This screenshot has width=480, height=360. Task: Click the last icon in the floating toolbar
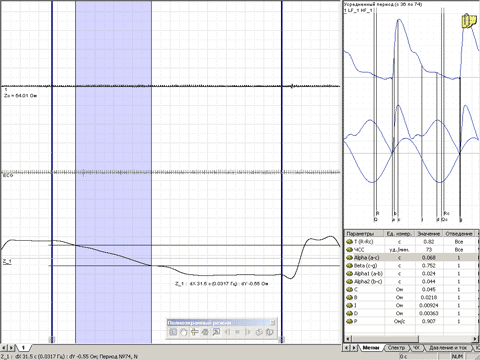(x=270, y=332)
